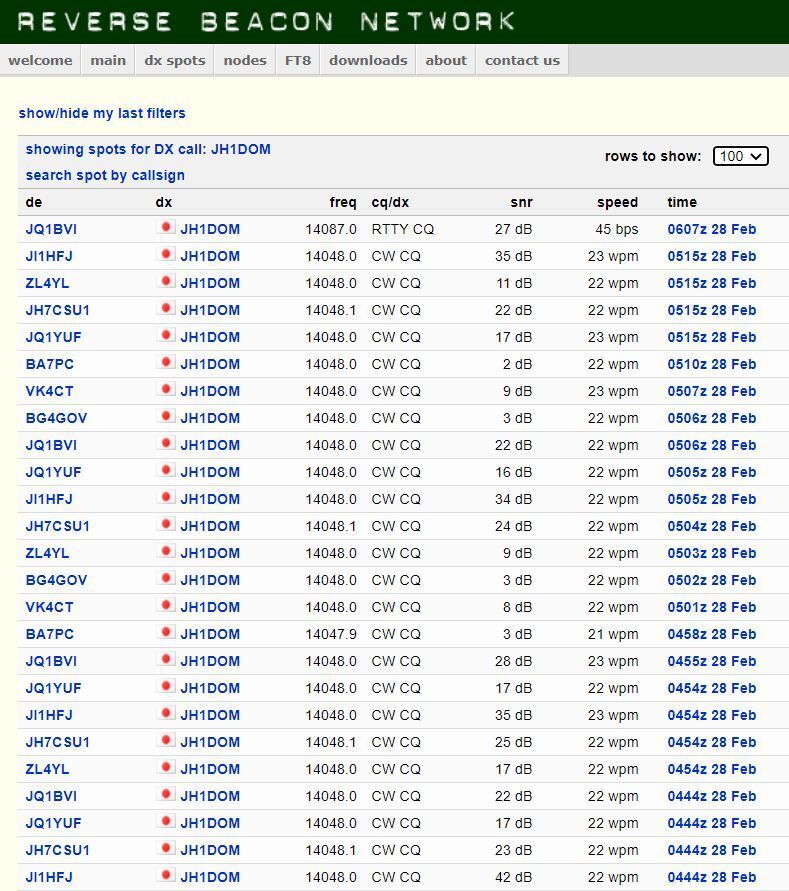Viewport: 789px width, 891px height.
Task: Click Japan flag in the VK4CT 0501z row
Action: point(165,605)
